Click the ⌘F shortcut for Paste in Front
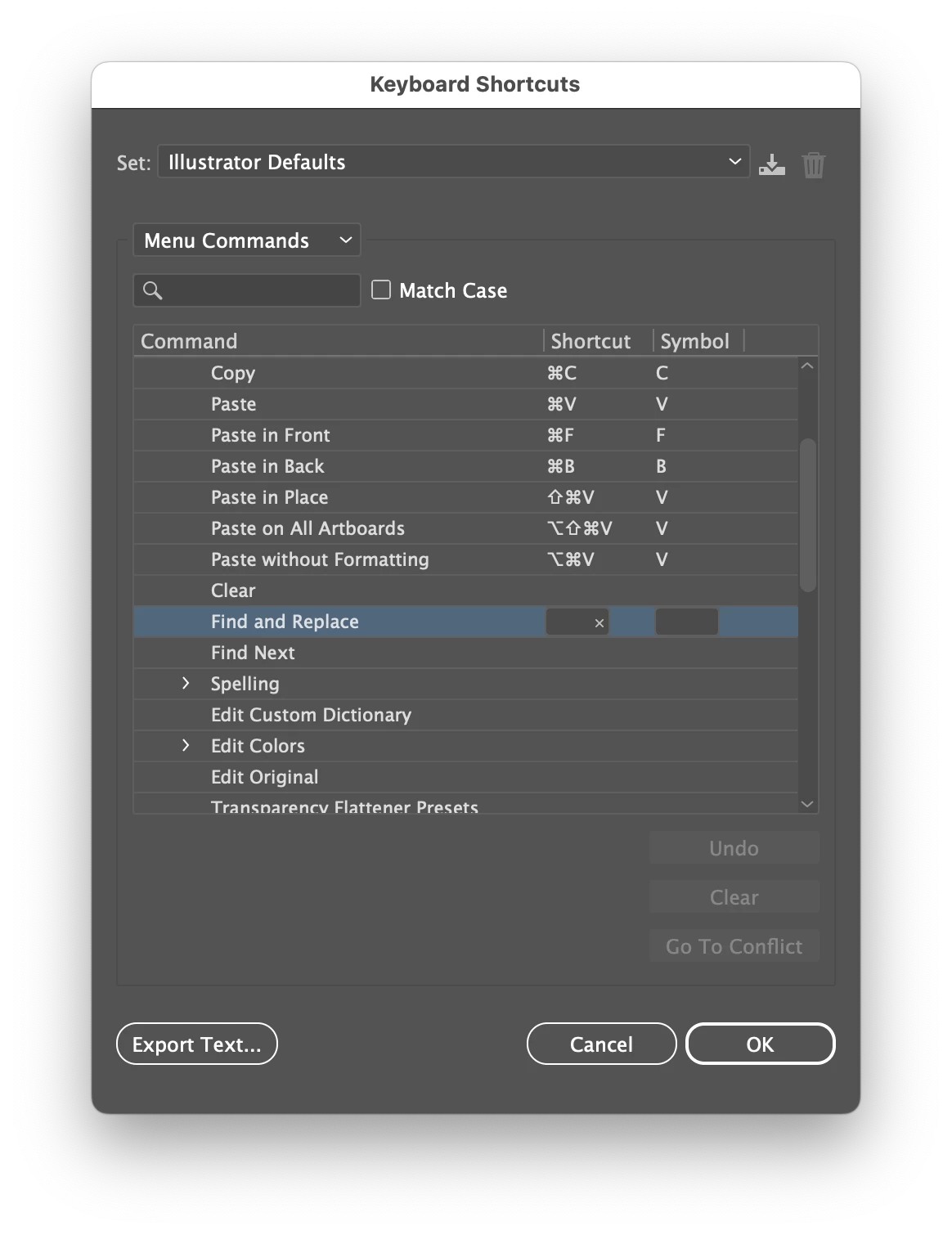 [561, 435]
